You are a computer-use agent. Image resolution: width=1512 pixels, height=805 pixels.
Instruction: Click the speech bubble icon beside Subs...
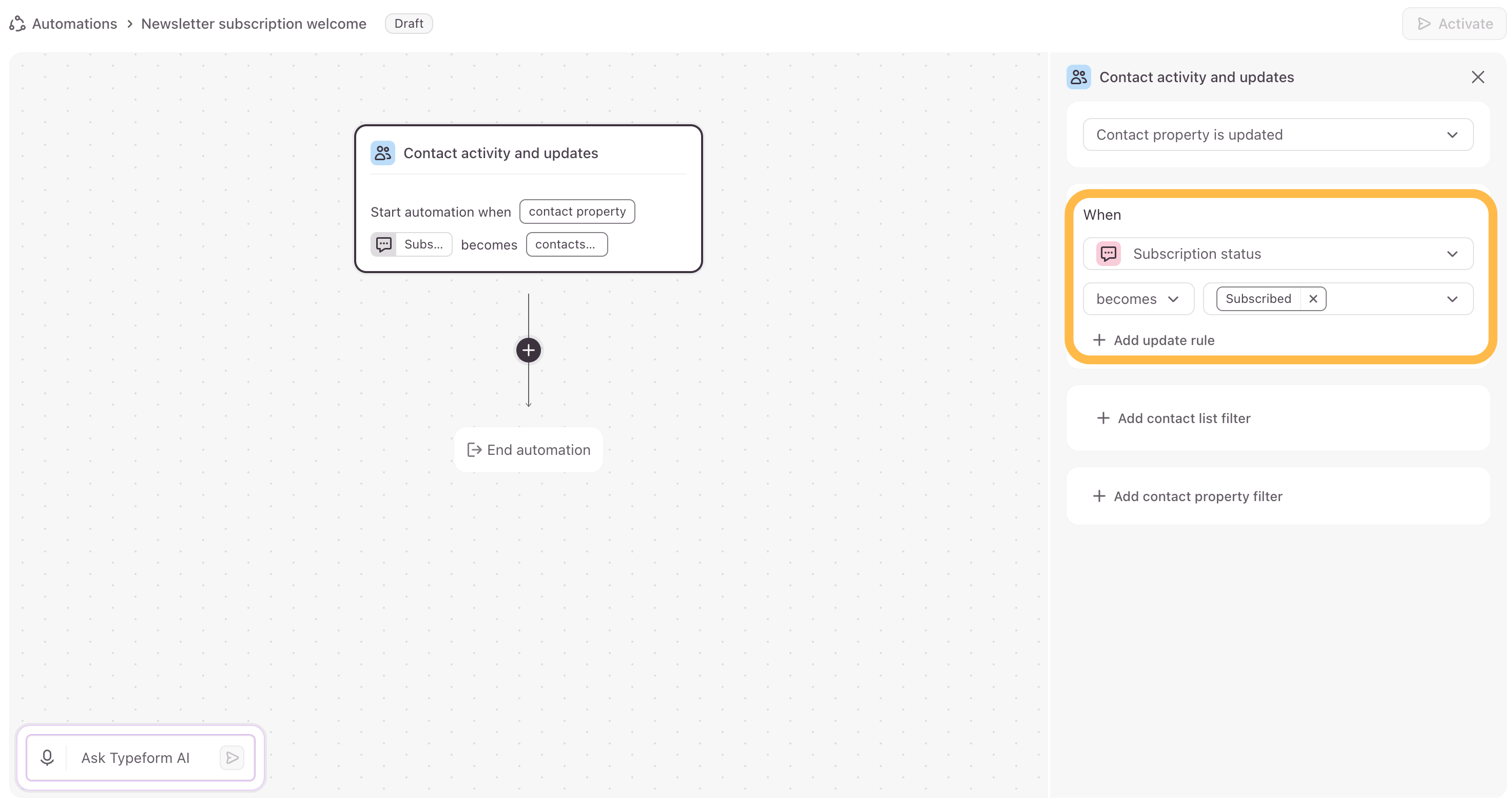(384, 244)
